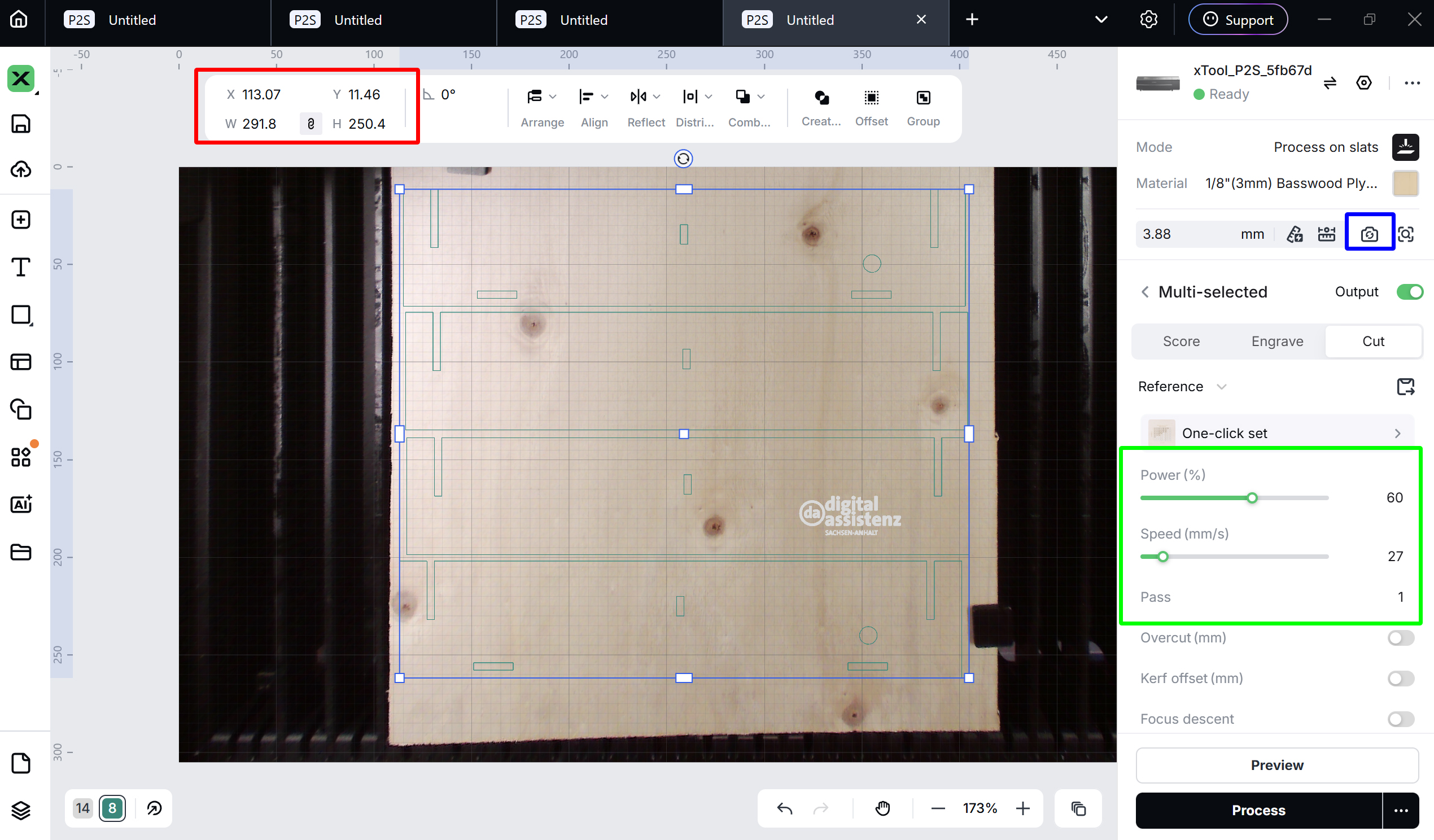1434x840 pixels.
Task: Zoom in with the plus button
Action: click(x=1022, y=809)
